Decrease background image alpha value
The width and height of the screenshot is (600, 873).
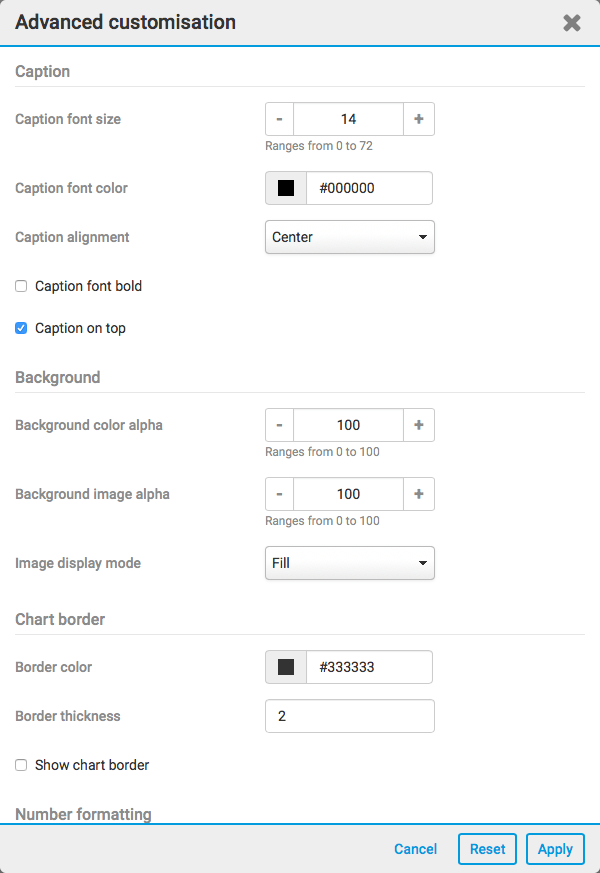279,494
